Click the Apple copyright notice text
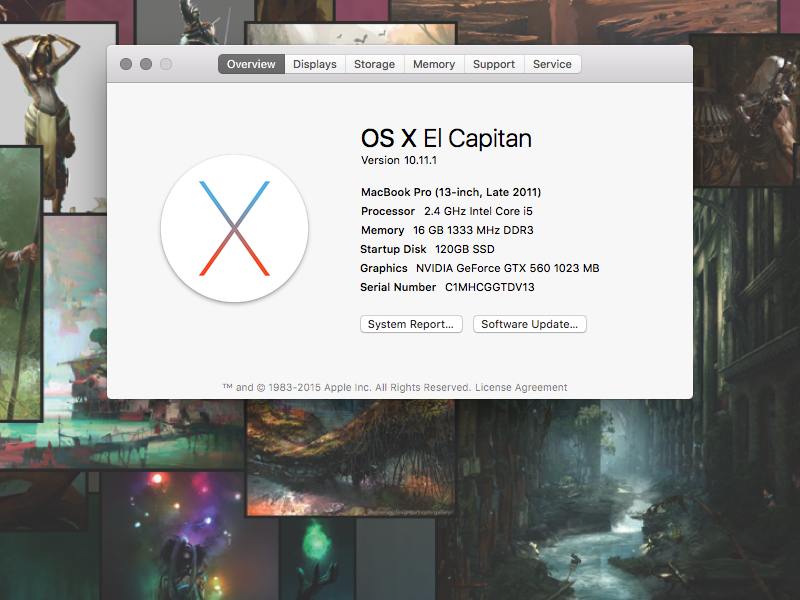Viewport: 800px width, 600px height. pos(346,387)
